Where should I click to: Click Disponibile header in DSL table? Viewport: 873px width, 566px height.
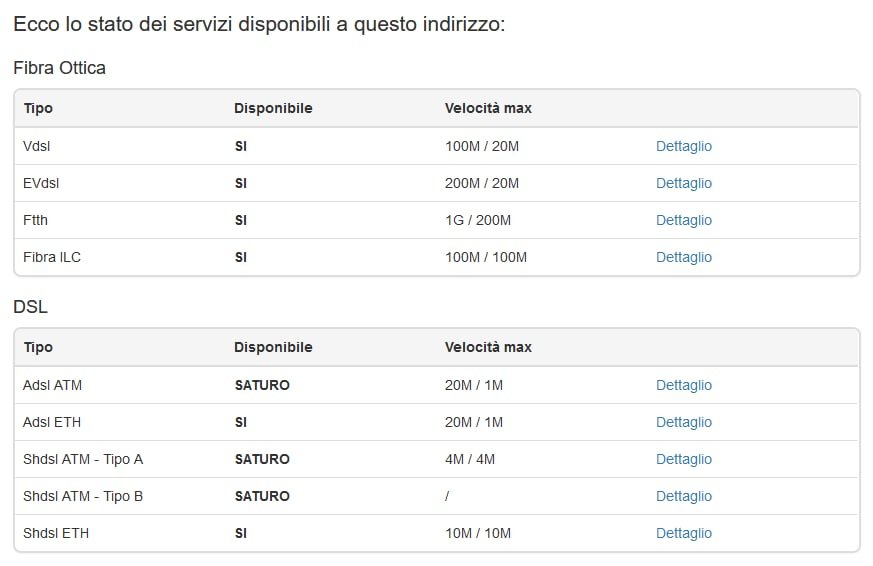click(x=273, y=347)
